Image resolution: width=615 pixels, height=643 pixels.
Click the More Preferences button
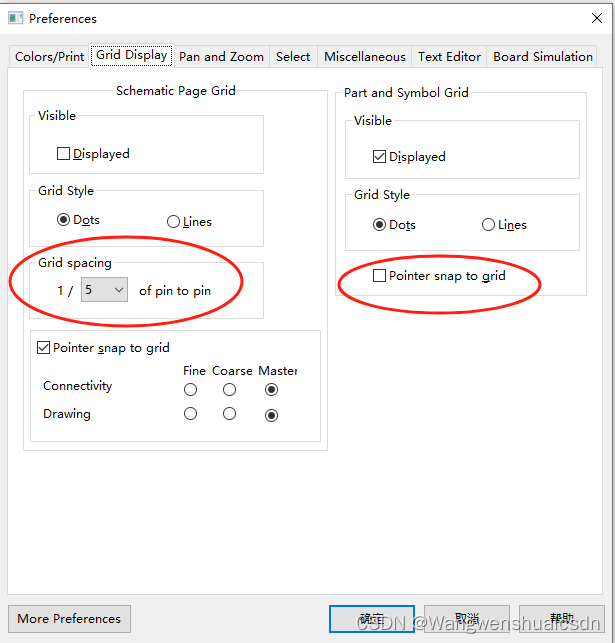tap(69, 619)
